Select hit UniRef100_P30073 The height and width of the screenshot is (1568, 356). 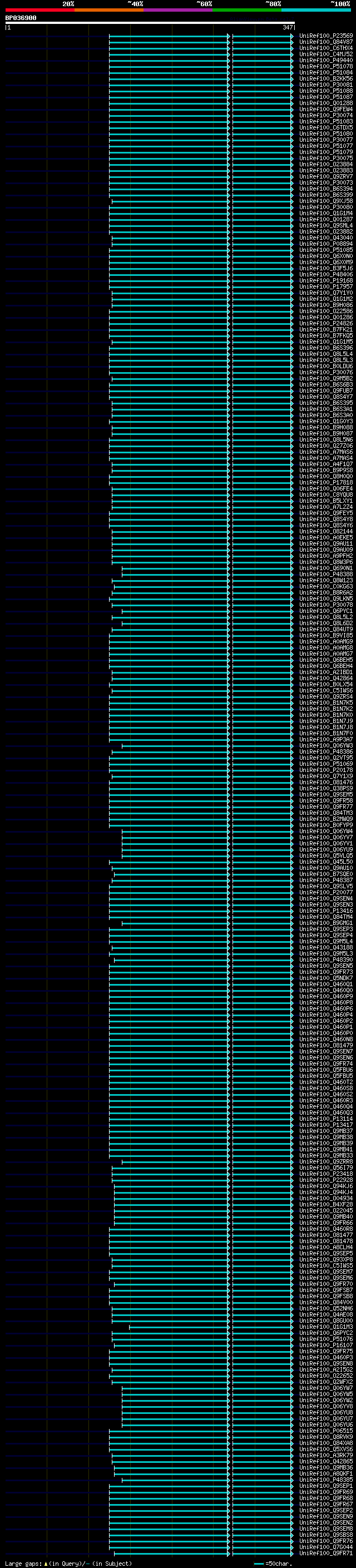(326, 182)
